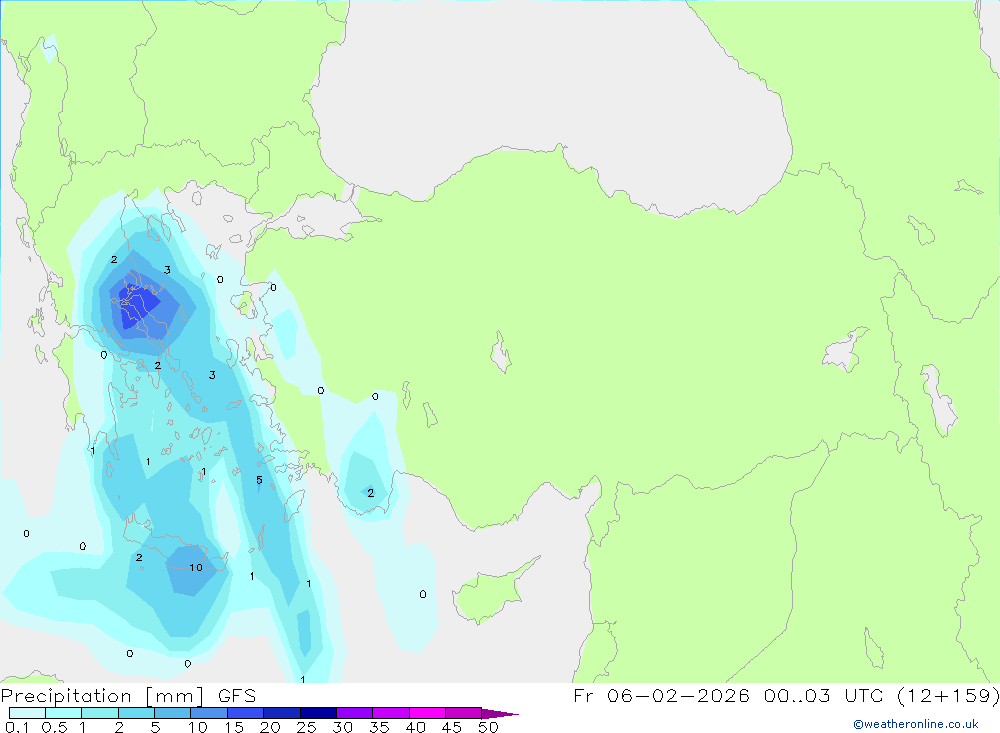Viewport: 1000px width, 733px height.
Task: Click the 'Precipitation [mm]' title text
Action: point(103,696)
